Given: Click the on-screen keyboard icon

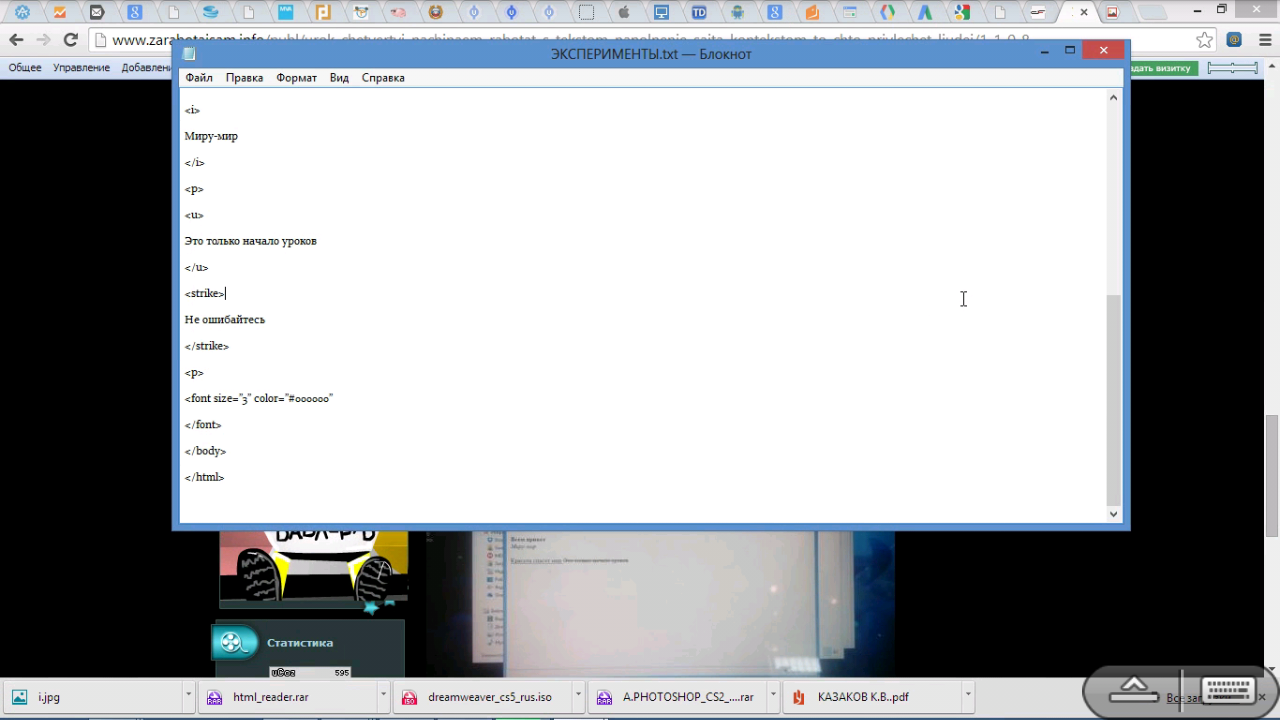Looking at the screenshot, I should click(1228, 692).
